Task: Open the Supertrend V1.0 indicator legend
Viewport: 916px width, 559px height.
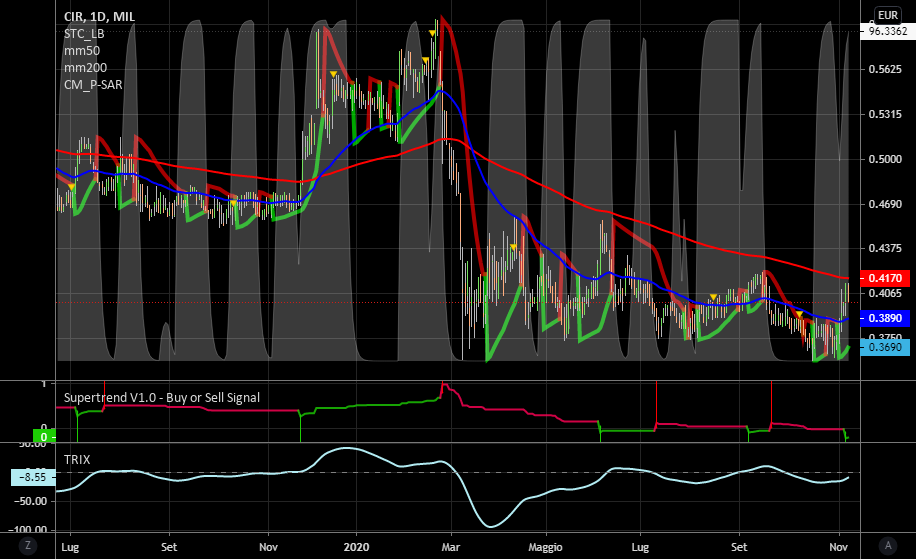Action: click(162, 398)
